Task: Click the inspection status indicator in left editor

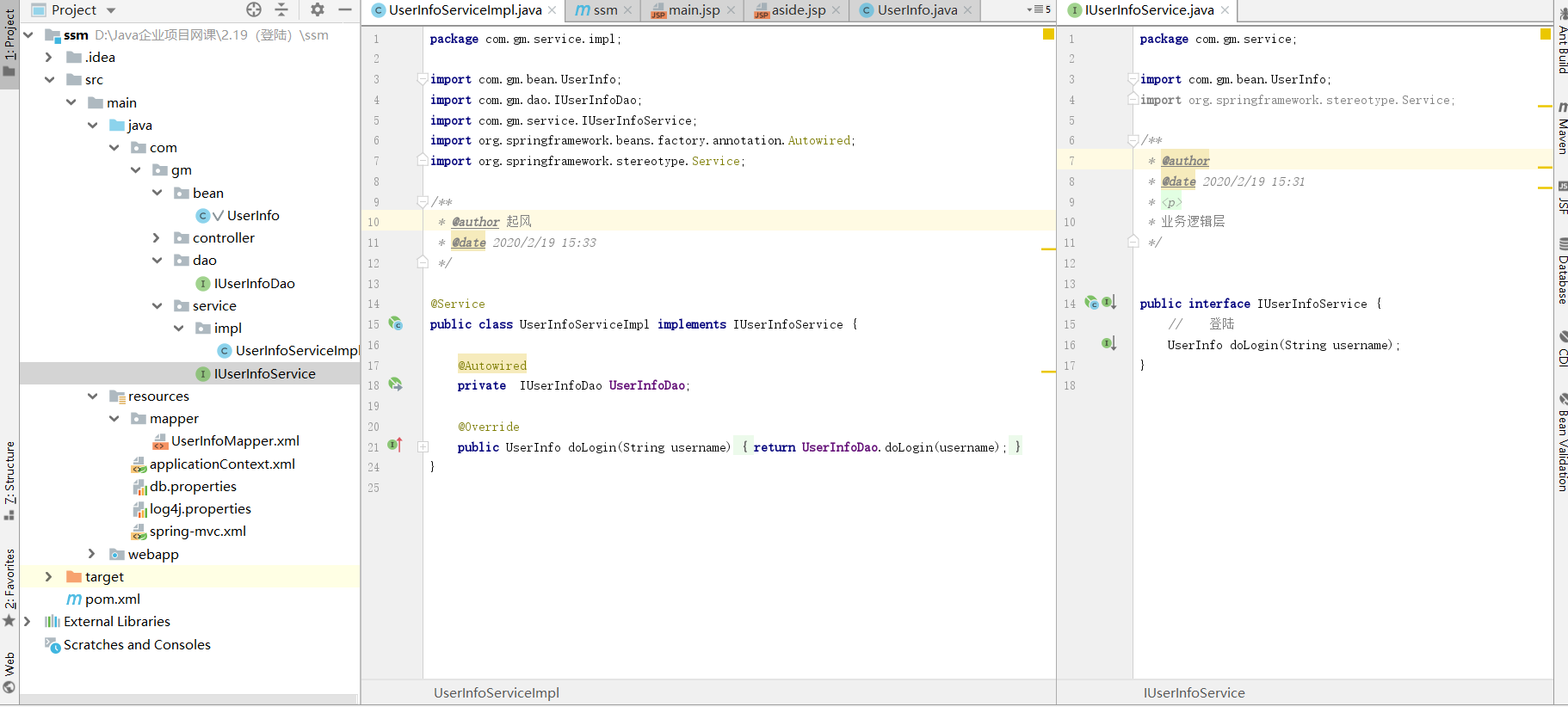Action: [1048, 34]
